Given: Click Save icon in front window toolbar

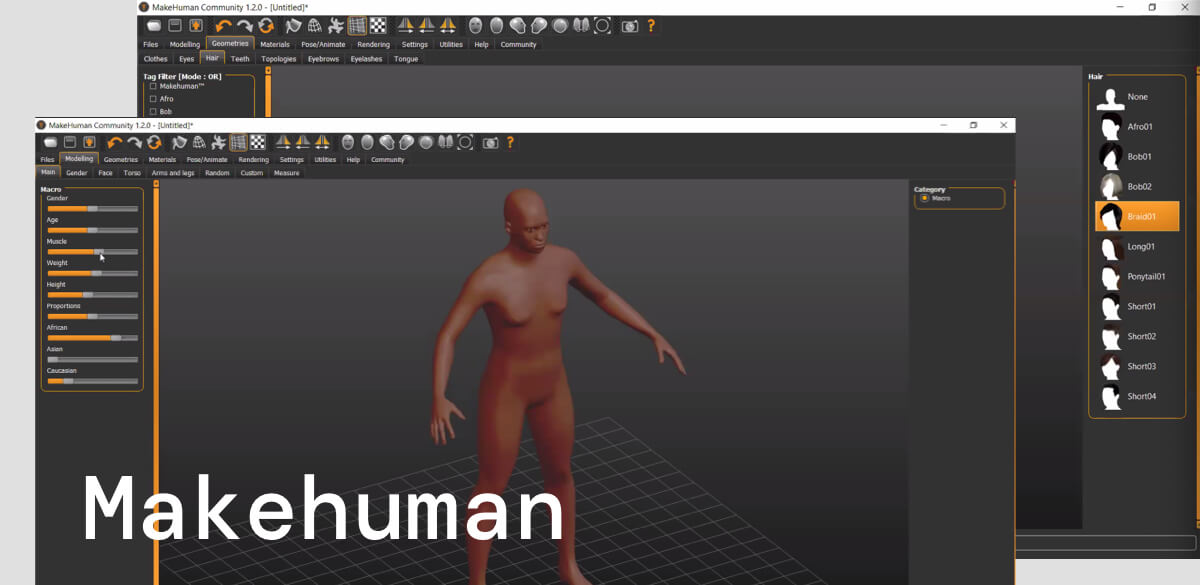Looking at the screenshot, I should (70, 143).
